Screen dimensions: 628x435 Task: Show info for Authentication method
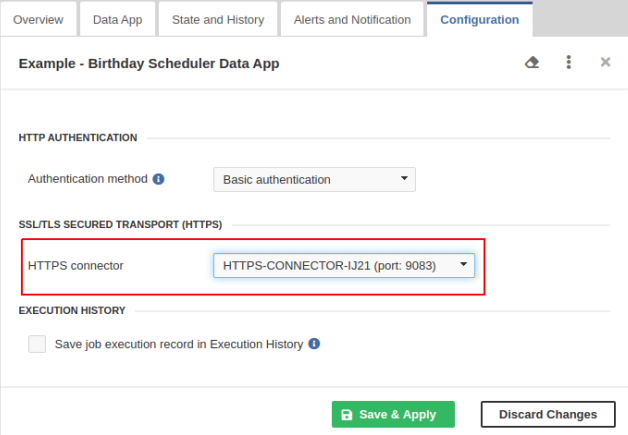(x=158, y=179)
